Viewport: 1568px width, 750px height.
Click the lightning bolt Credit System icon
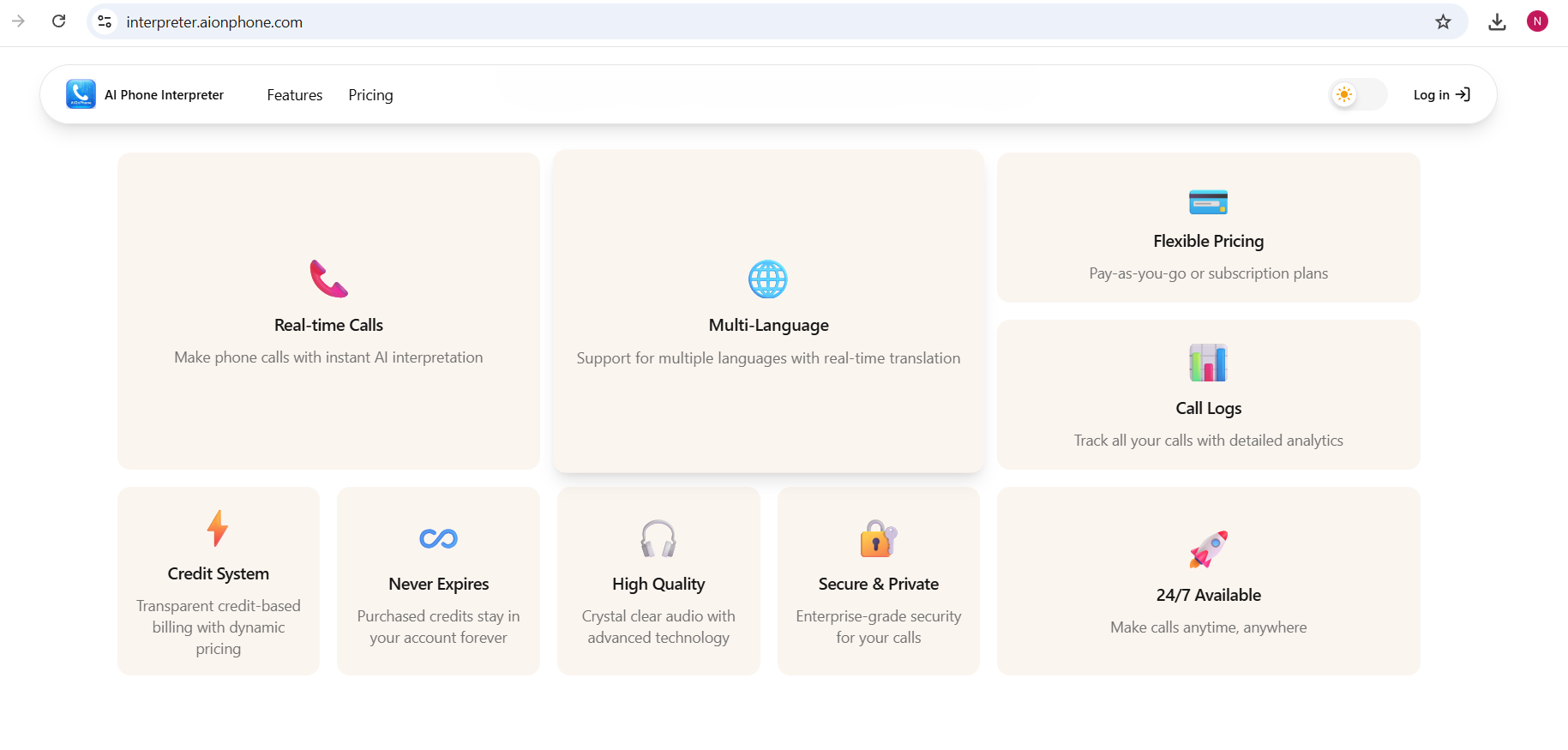218,528
